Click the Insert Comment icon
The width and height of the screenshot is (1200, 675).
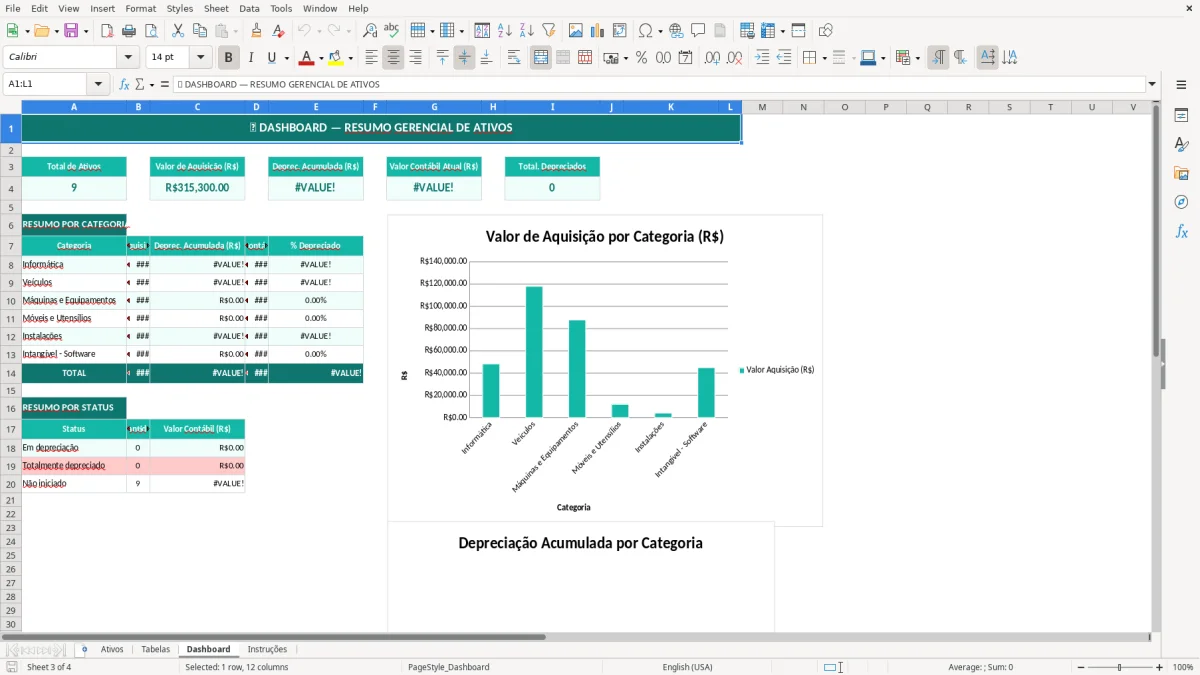[x=697, y=30]
